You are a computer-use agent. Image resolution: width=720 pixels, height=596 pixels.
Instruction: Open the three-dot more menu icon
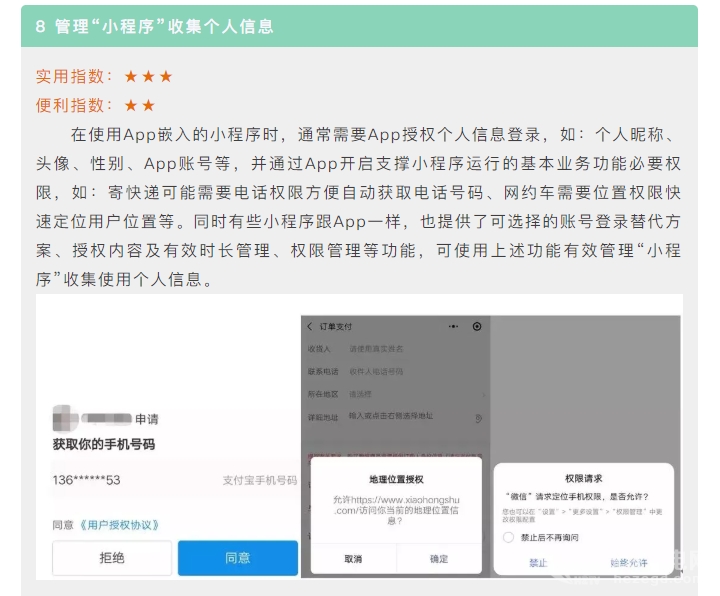pyautogui.click(x=453, y=327)
